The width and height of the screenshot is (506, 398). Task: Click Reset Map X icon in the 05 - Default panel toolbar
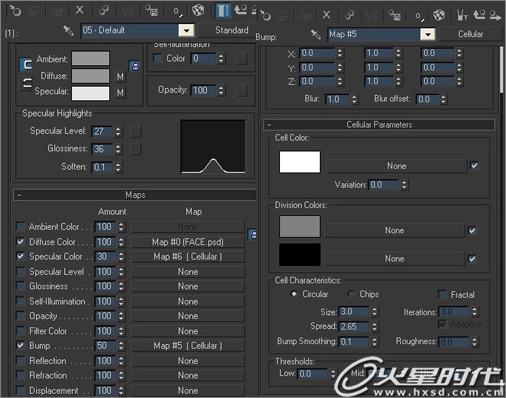click(x=80, y=10)
